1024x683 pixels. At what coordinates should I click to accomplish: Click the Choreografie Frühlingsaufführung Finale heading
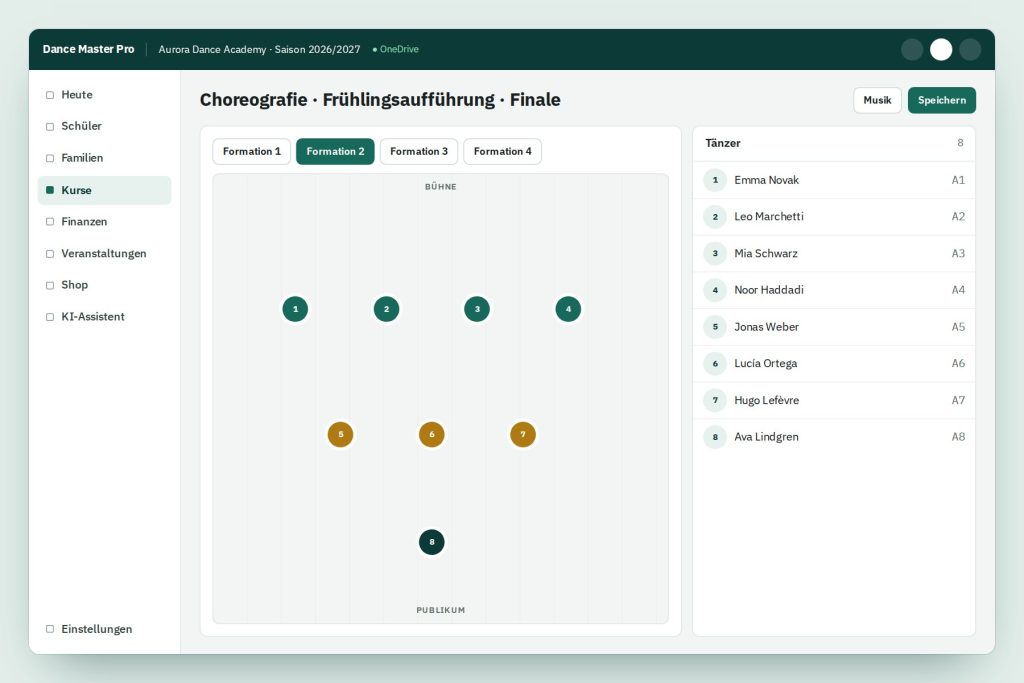380,100
